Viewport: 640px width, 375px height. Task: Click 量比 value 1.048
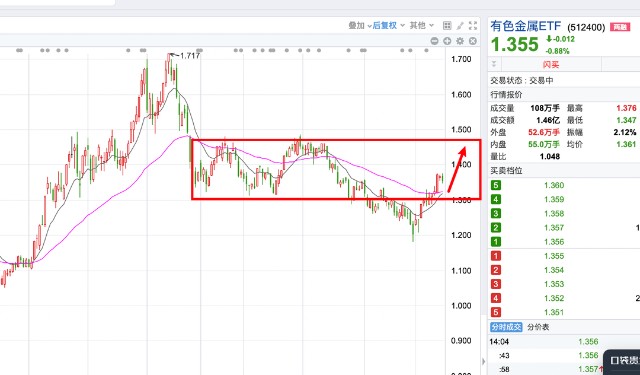click(x=549, y=156)
